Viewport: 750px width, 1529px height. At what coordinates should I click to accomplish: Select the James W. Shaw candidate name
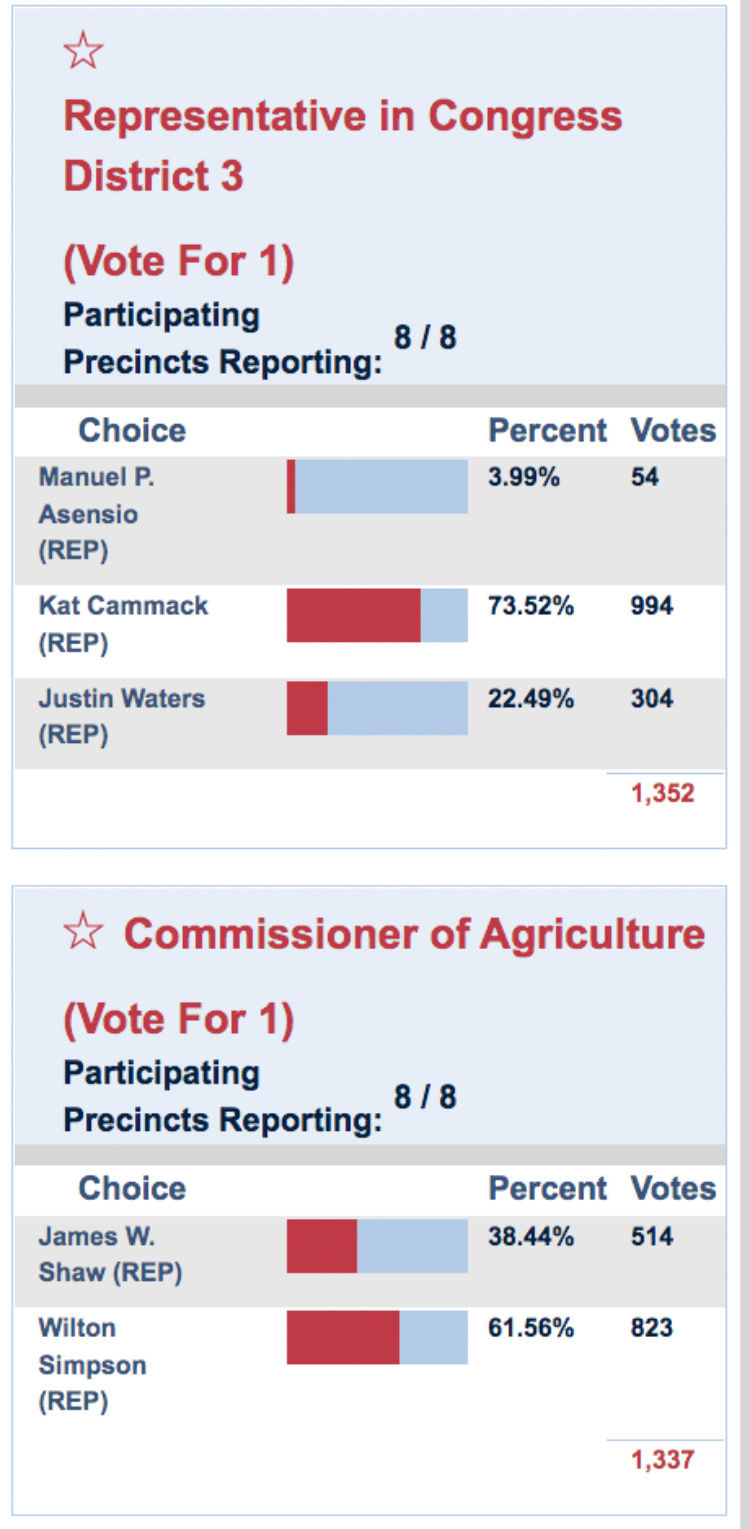click(x=109, y=1254)
